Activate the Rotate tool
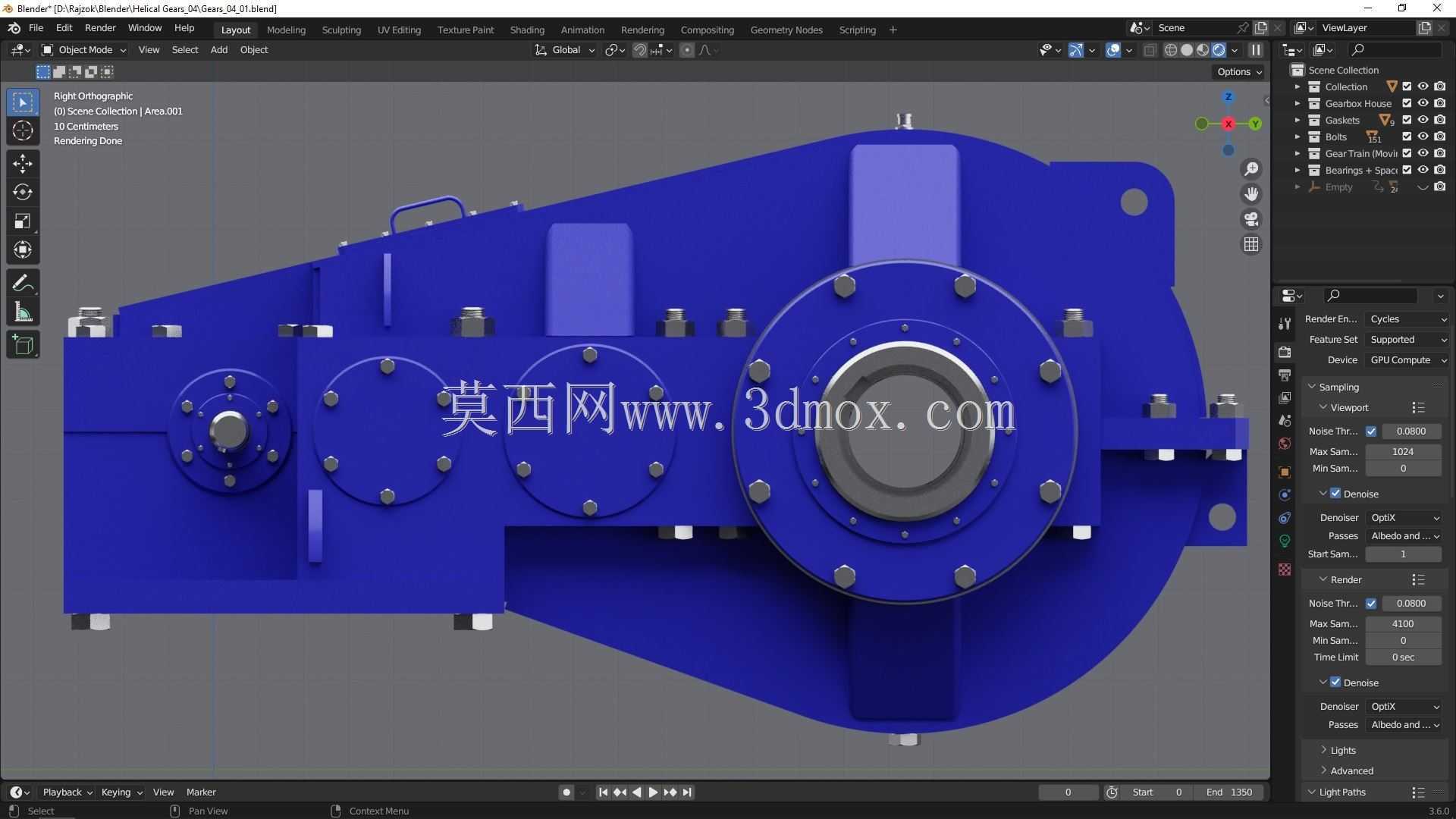The width and height of the screenshot is (1456, 819). [23, 192]
